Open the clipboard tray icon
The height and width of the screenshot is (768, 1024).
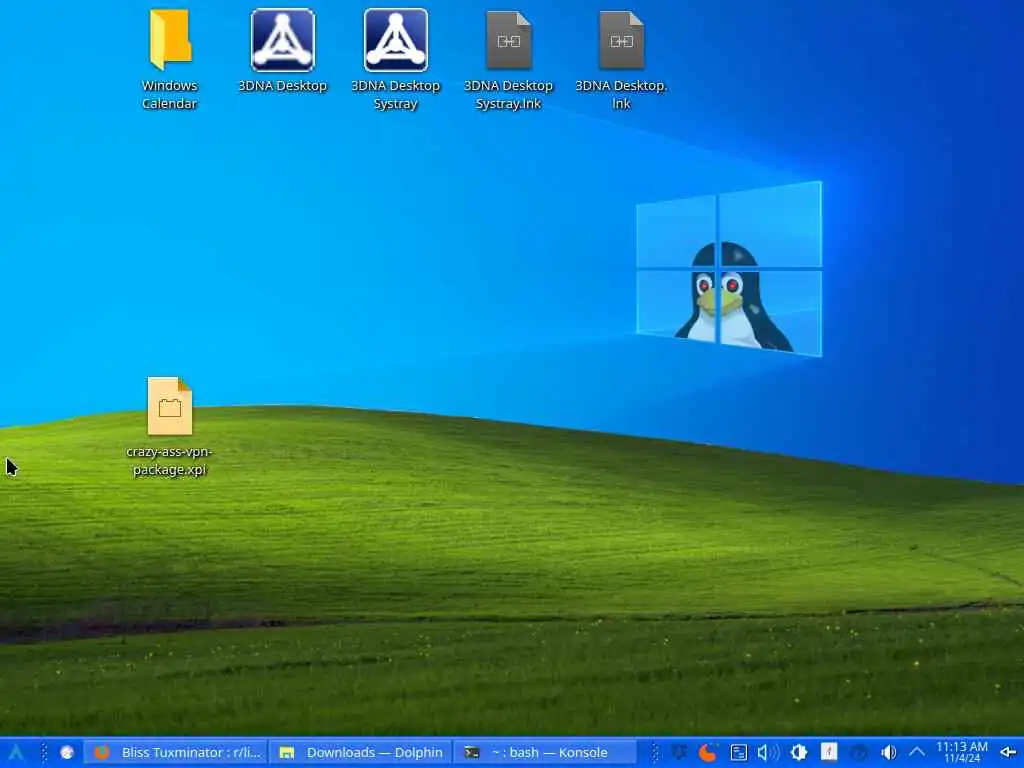(739, 753)
